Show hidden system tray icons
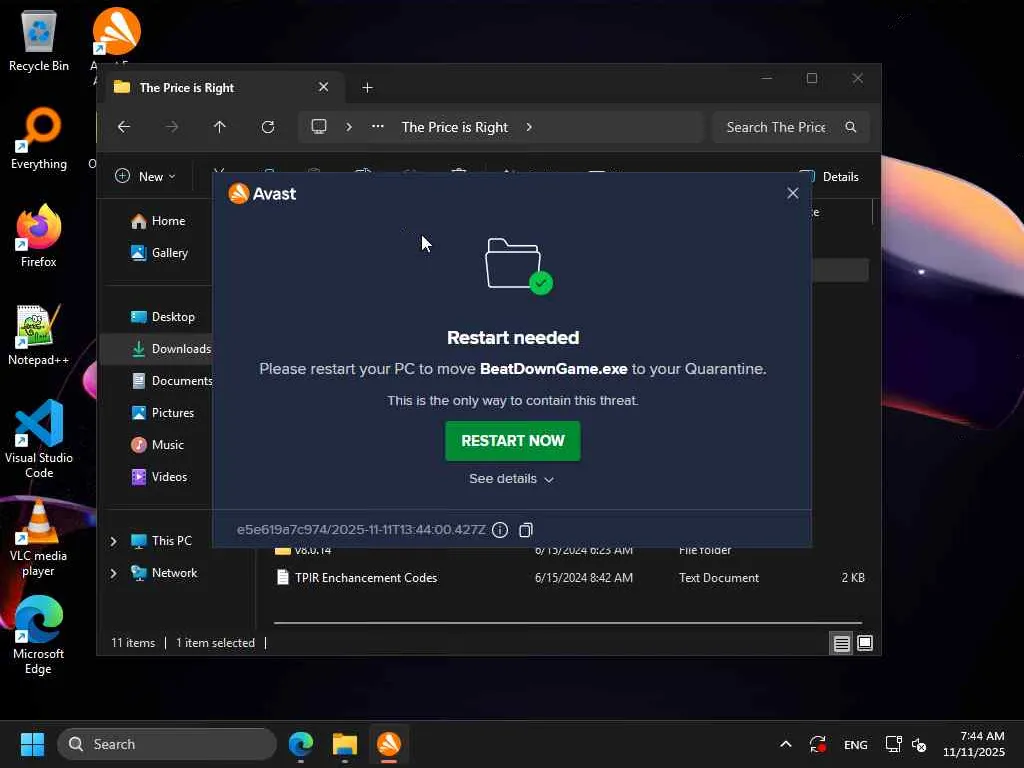 (786, 744)
